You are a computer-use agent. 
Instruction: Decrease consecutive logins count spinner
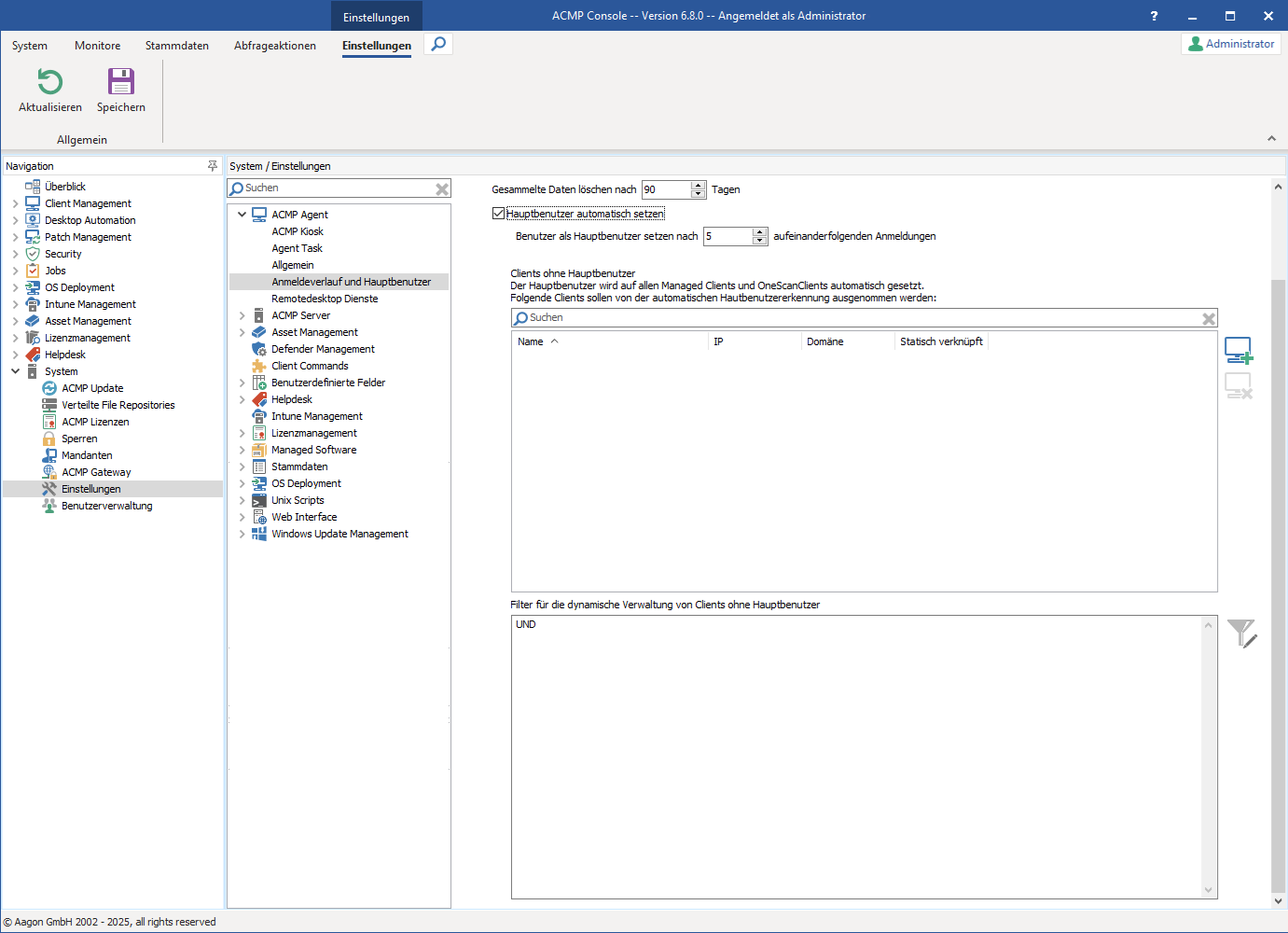click(760, 241)
